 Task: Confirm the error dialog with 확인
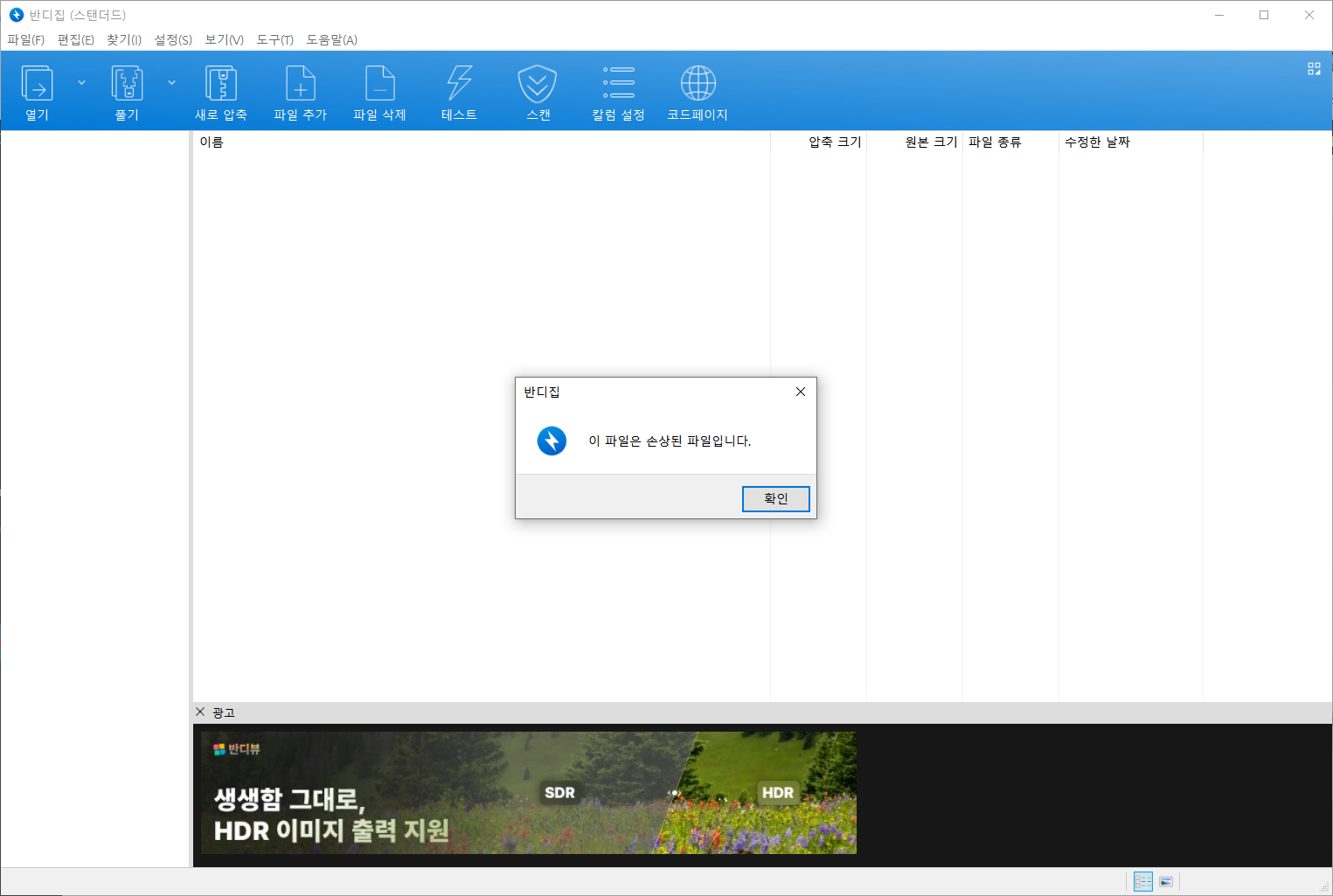[x=776, y=498]
